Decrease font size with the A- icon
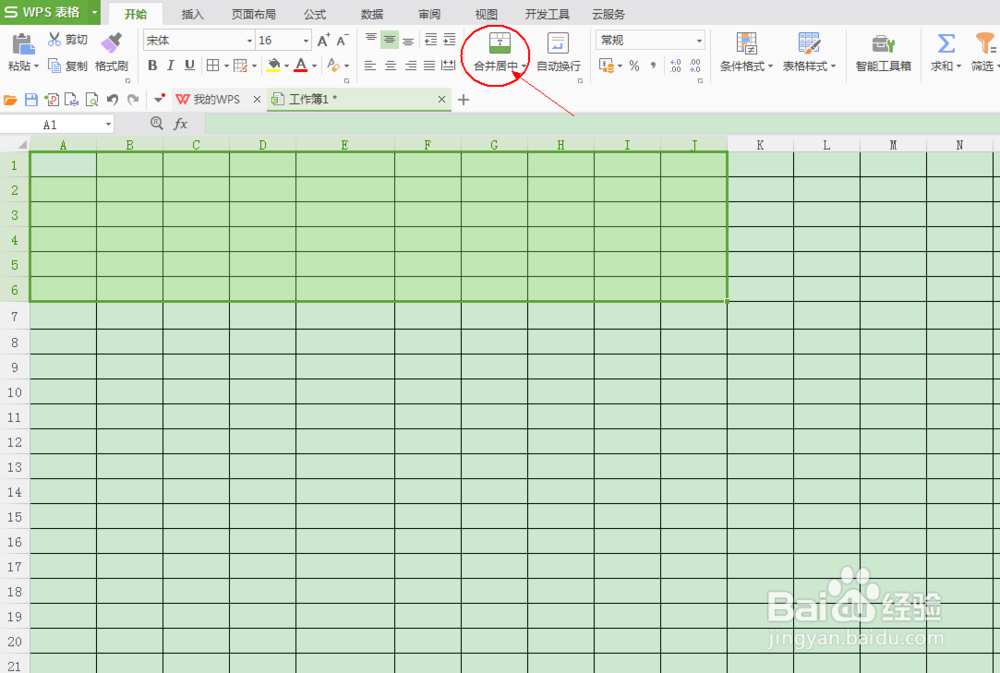 342,40
